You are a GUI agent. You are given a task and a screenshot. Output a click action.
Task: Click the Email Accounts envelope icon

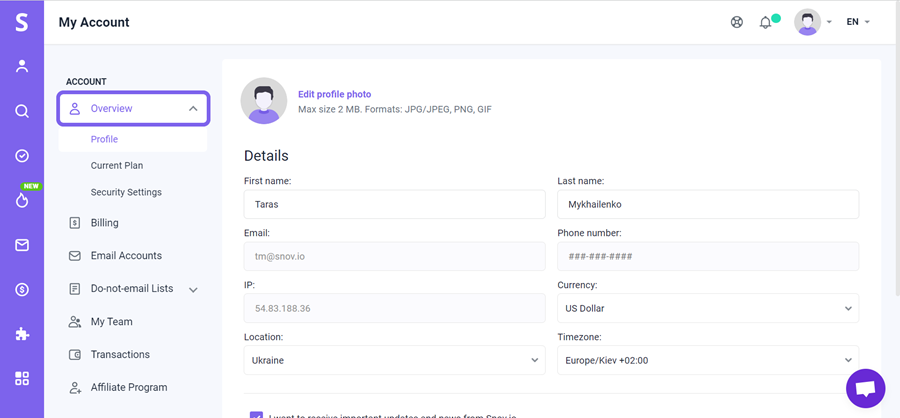point(75,256)
